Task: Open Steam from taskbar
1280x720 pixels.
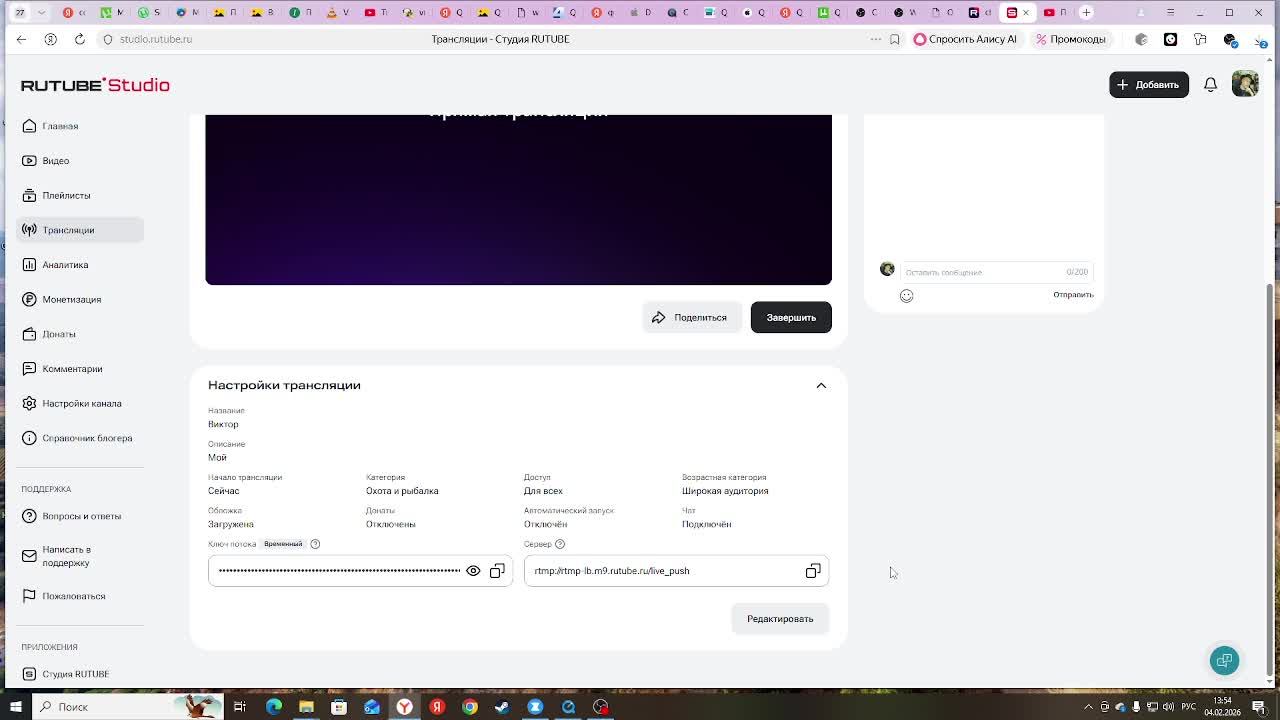Action: (502, 707)
